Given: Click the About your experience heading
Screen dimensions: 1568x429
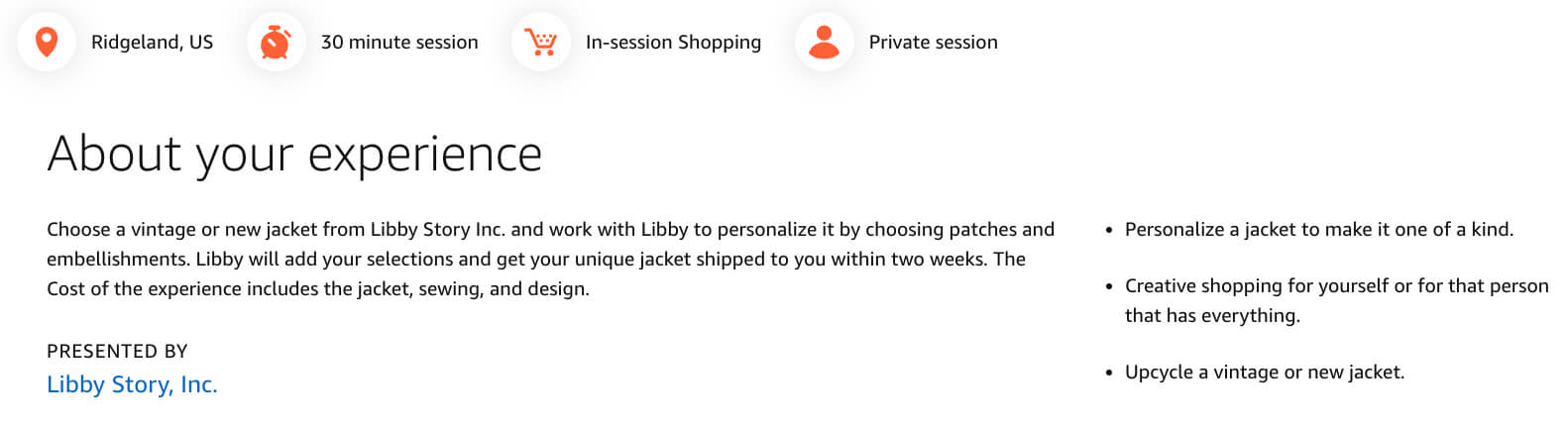Looking at the screenshot, I should pyautogui.click(x=294, y=155).
